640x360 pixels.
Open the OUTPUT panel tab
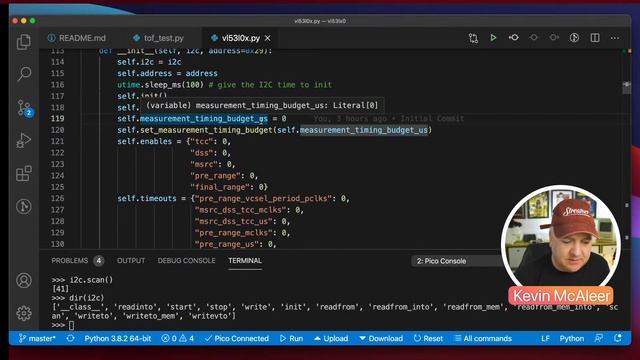pos(131,260)
